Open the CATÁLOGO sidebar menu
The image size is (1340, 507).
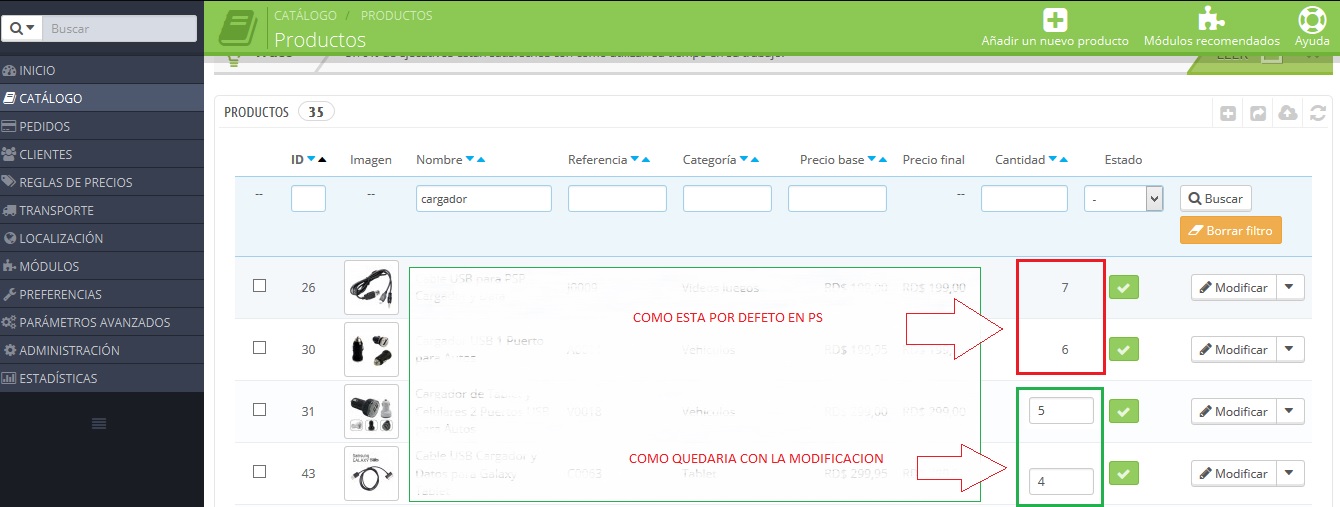pos(102,99)
